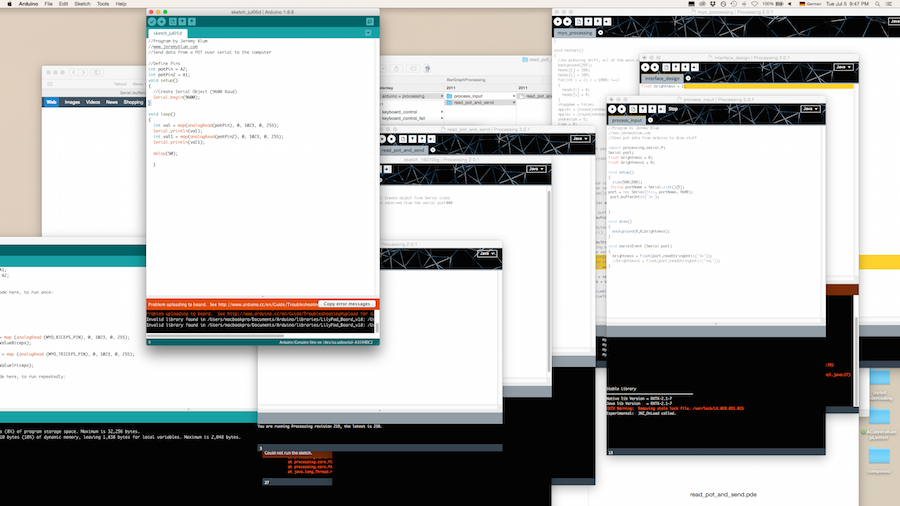Image resolution: width=900 pixels, height=506 pixels.
Task: Click Open icon in myo_processing window
Action: (589, 22)
